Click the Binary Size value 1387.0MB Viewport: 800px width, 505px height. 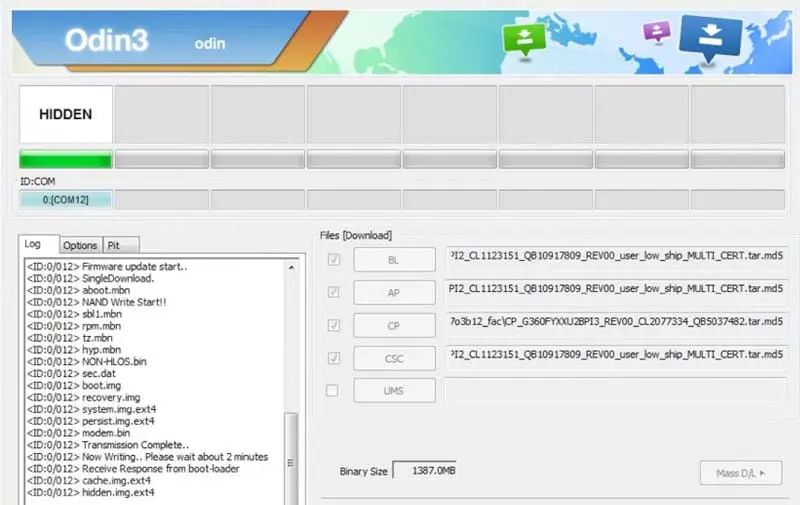(x=424, y=470)
